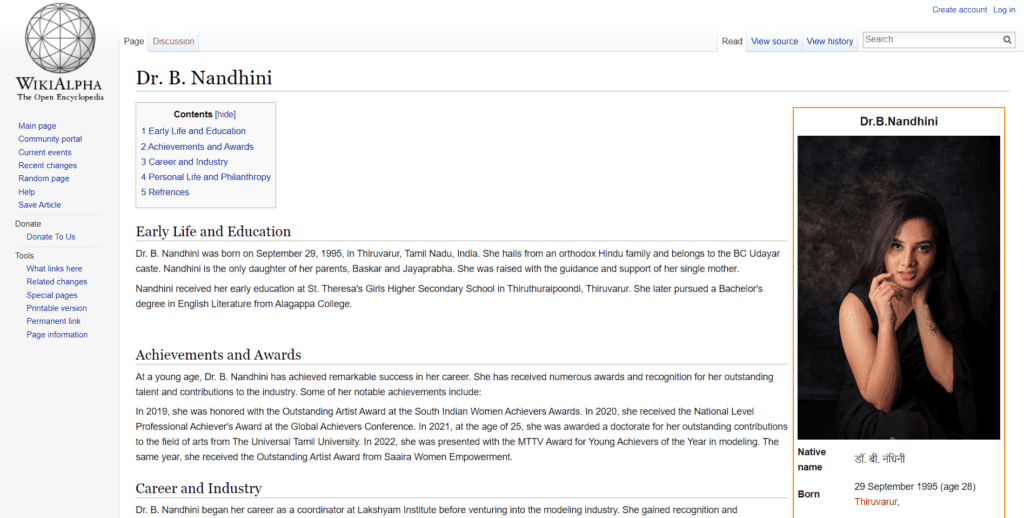Jump to Refrences in contents
Image resolution: width=1024 pixels, height=518 pixels.
coord(165,192)
